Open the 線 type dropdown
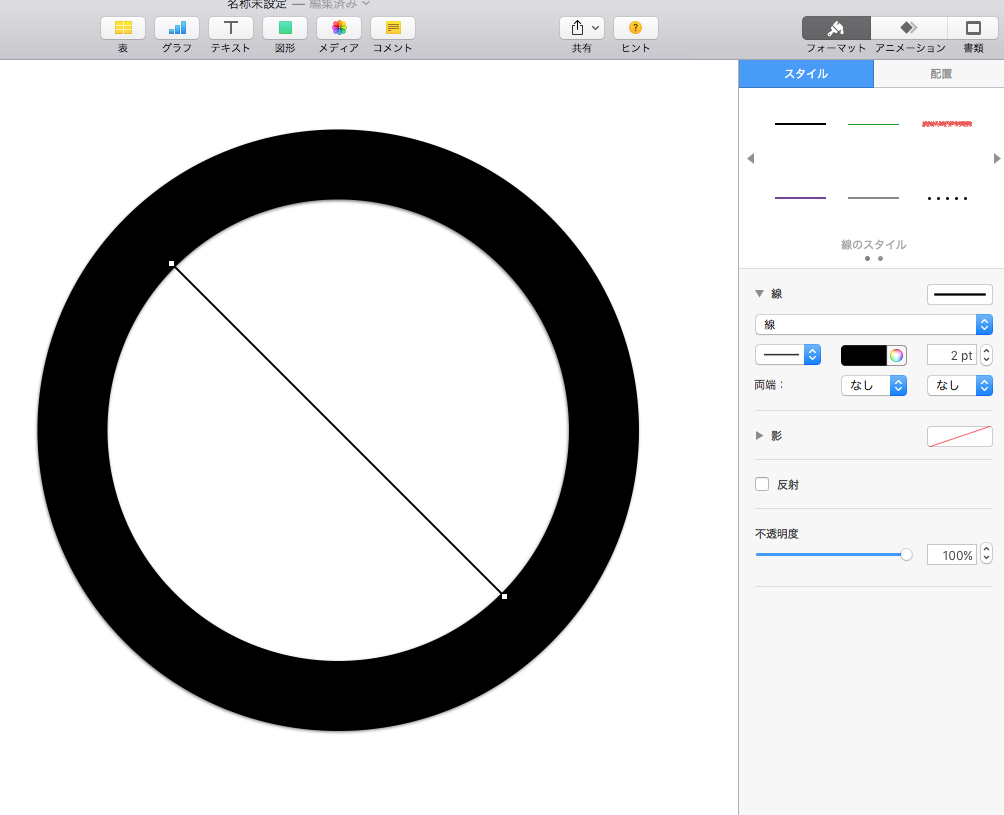 873,325
